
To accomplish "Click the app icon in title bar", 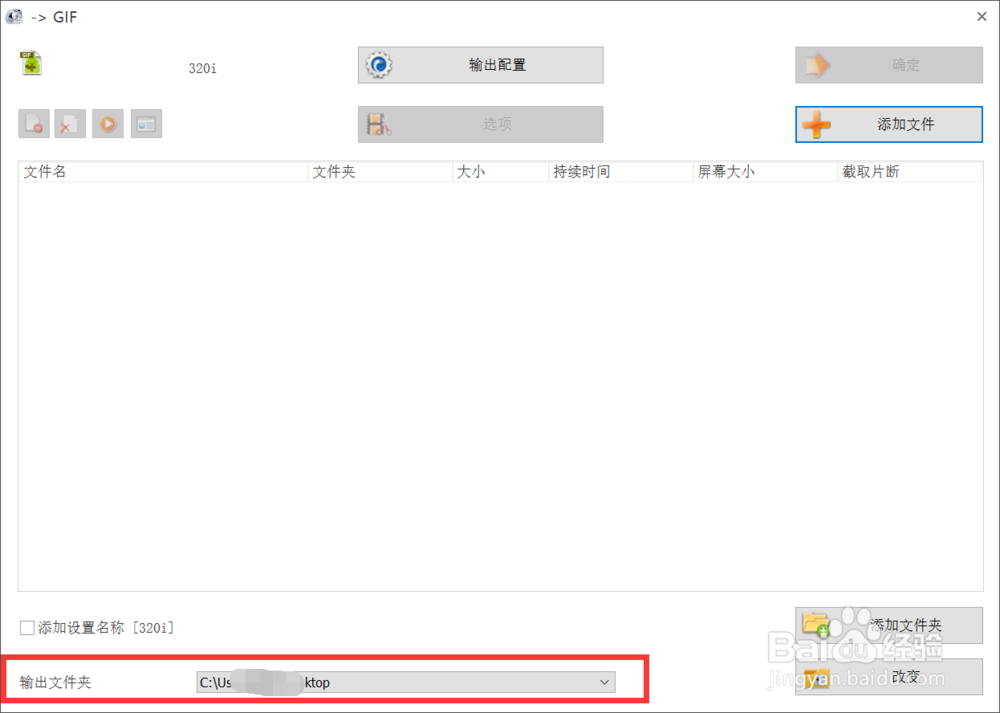I will tap(15, 16).
